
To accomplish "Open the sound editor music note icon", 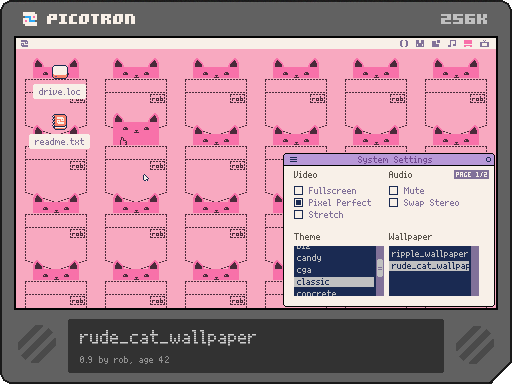I will tap(452, 43).
